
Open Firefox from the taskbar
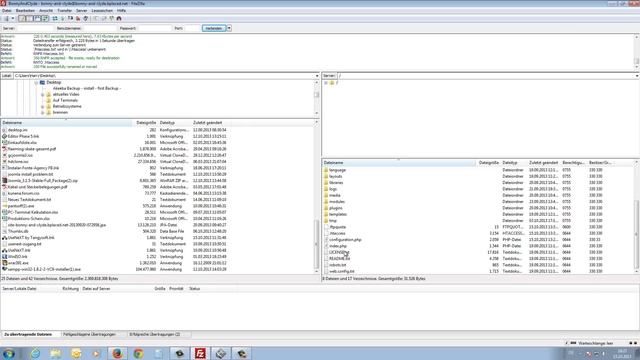coord(117,353)
